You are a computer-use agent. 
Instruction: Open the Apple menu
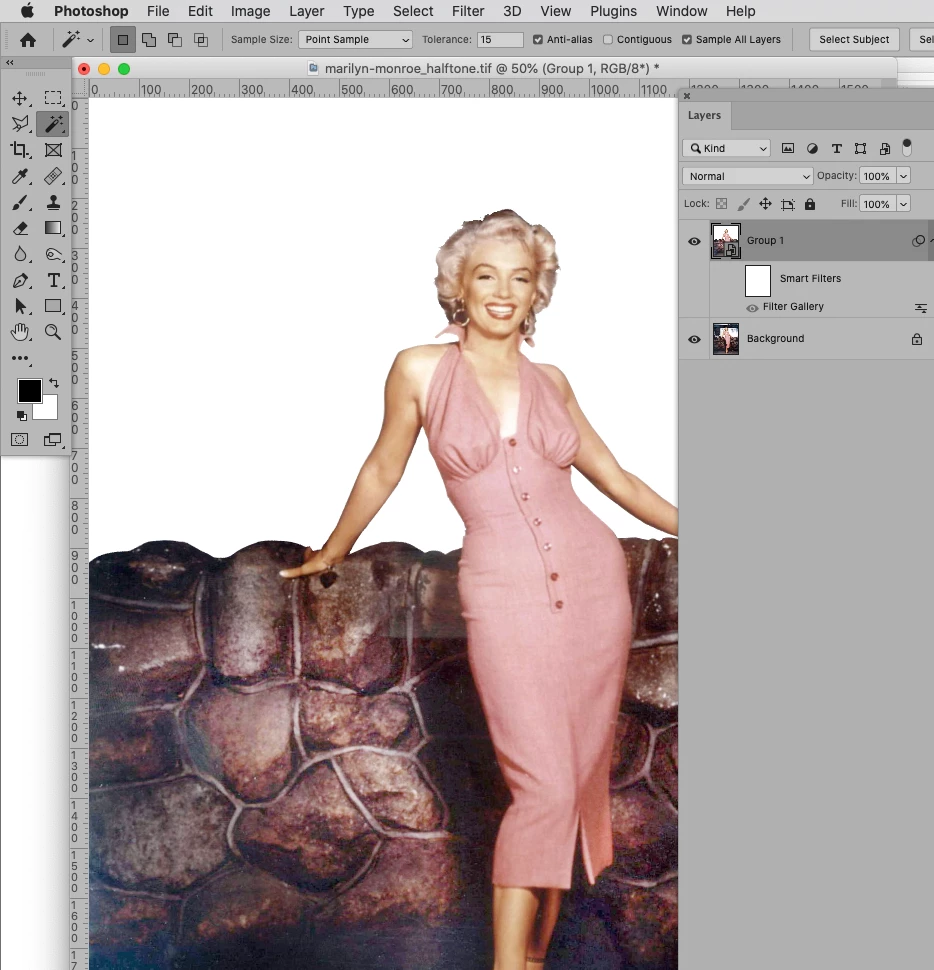pos(27,11)
